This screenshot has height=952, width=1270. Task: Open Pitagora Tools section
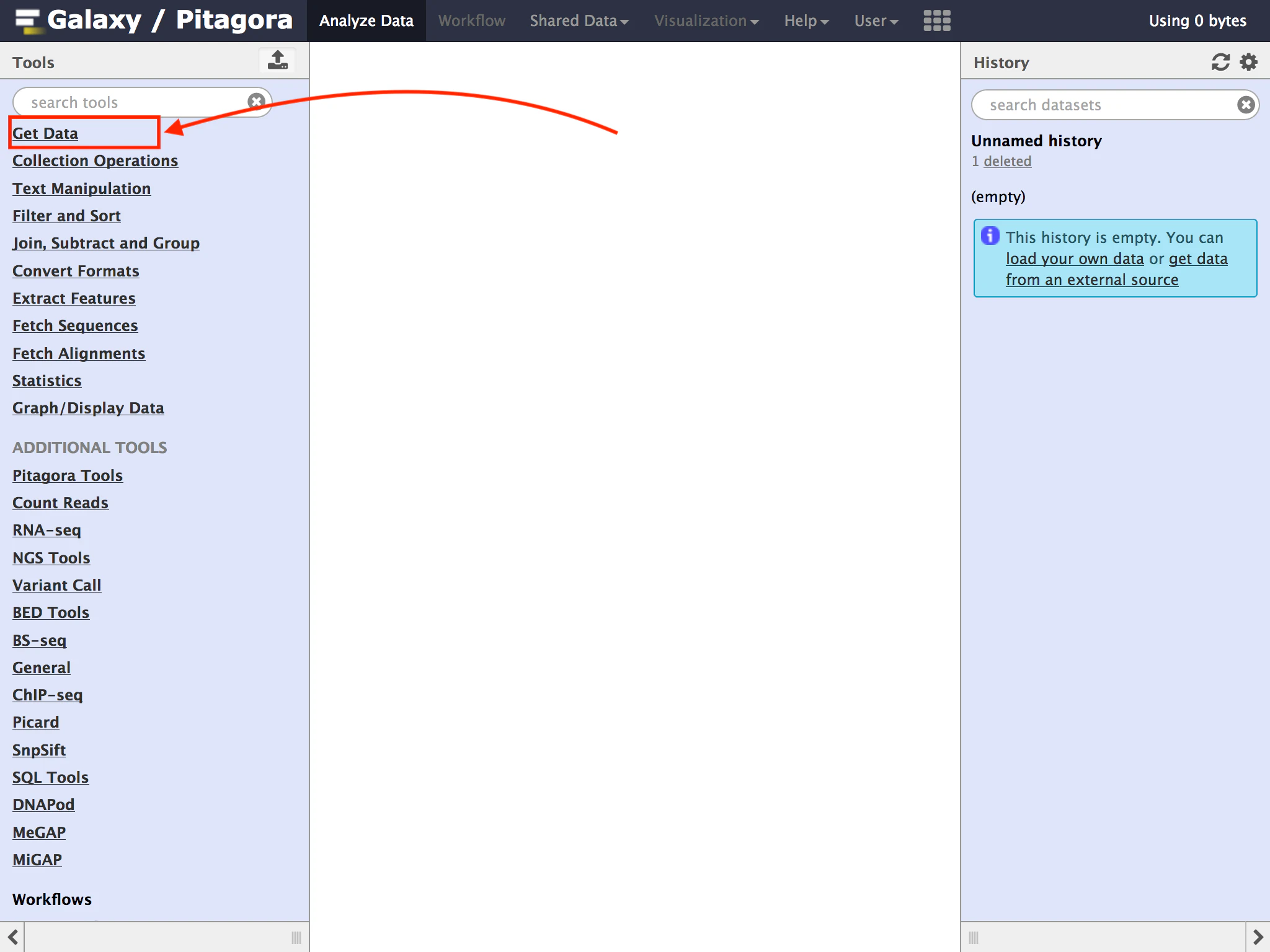[68, 475]
